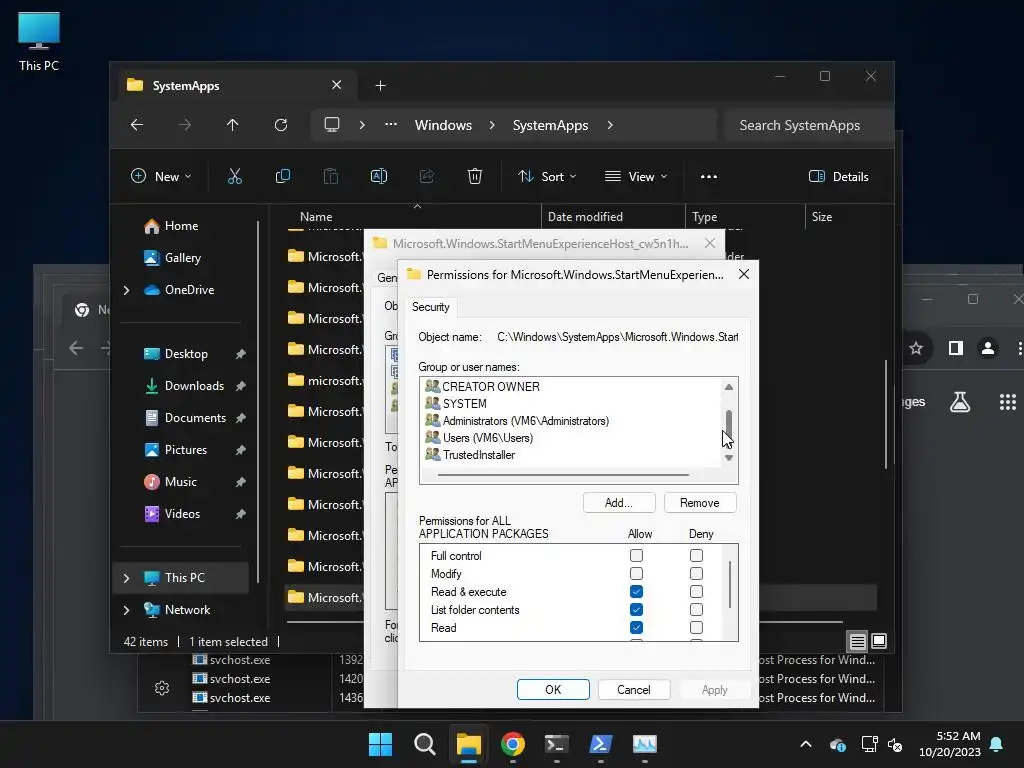1024x768 pixels.
Task: Expand Network in the navigation pane
Action: tap(127, 610)
